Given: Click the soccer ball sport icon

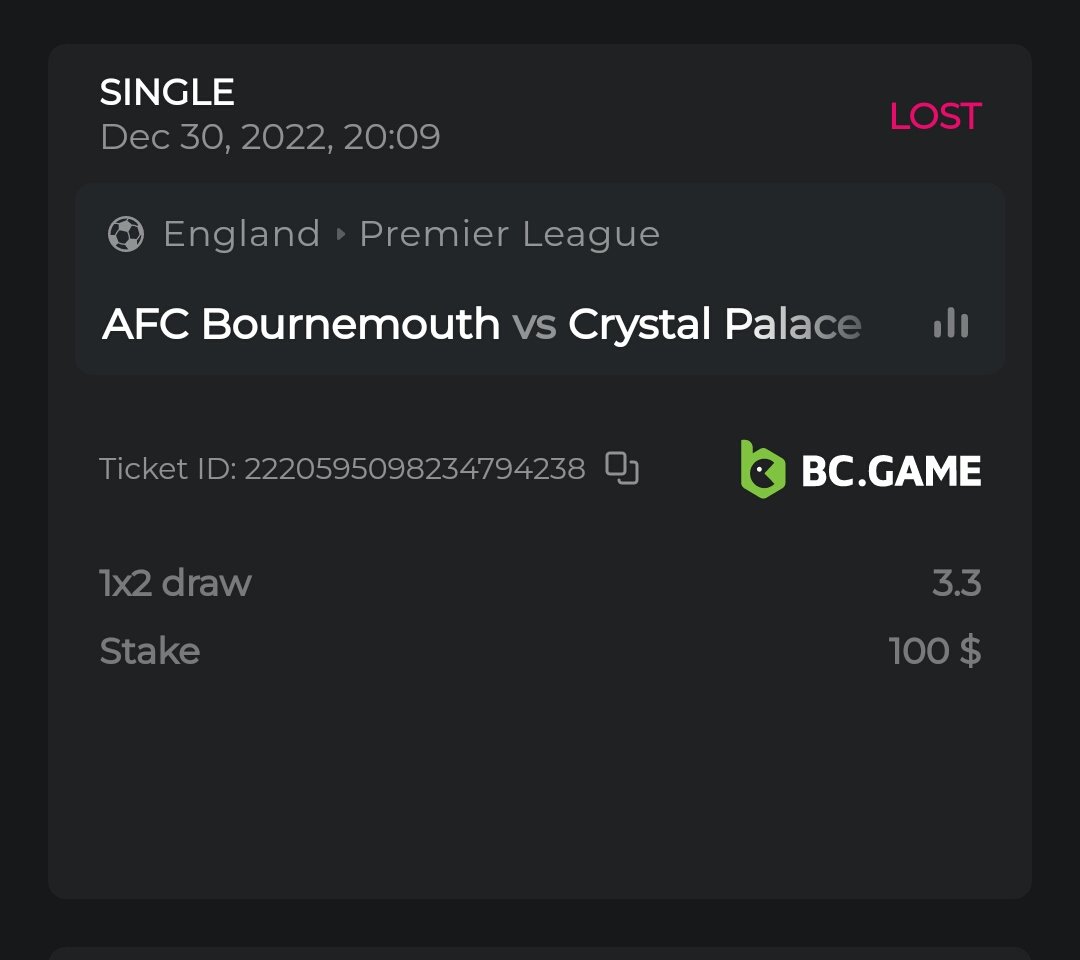Looking at the screenshot, I should 126,235.
